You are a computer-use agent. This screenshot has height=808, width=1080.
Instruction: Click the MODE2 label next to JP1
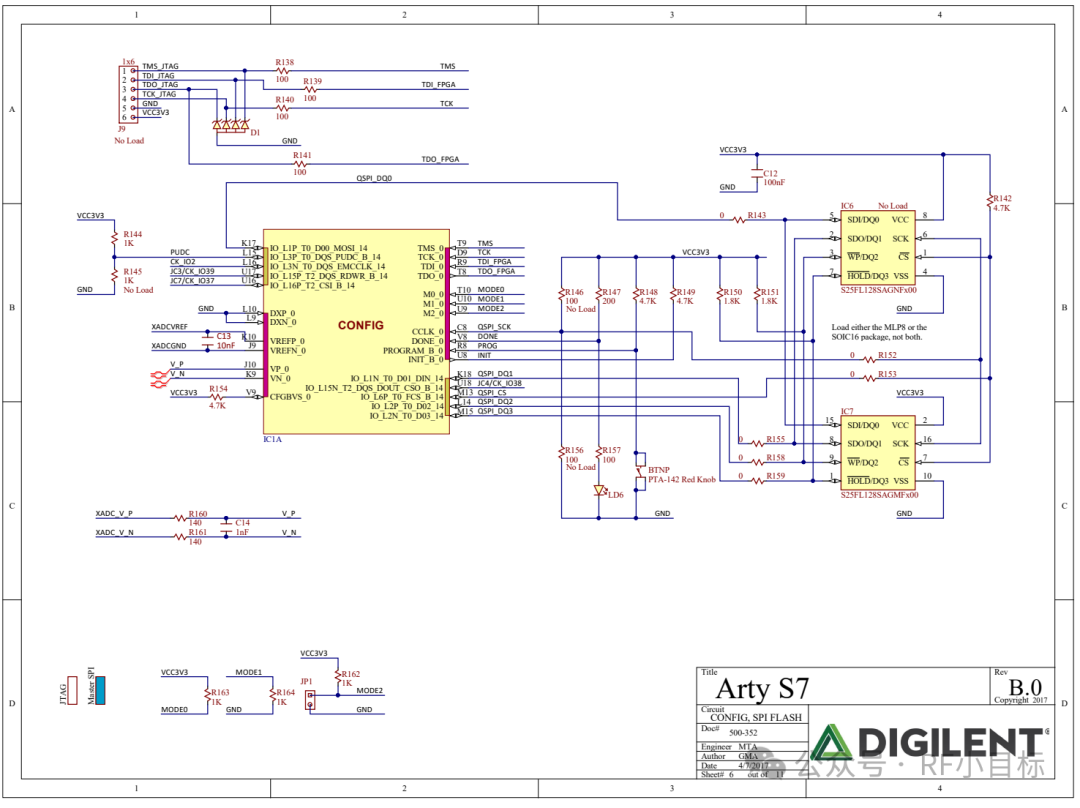(369, 691)
